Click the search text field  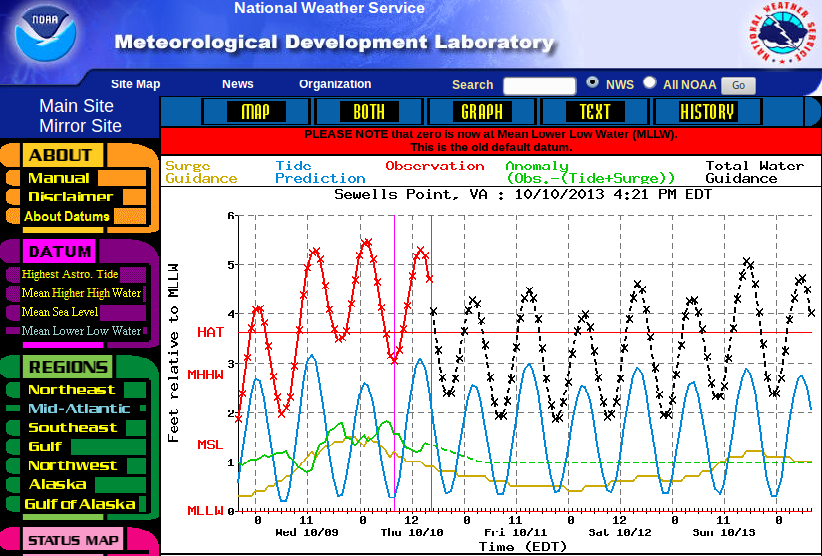pos(539,86)
